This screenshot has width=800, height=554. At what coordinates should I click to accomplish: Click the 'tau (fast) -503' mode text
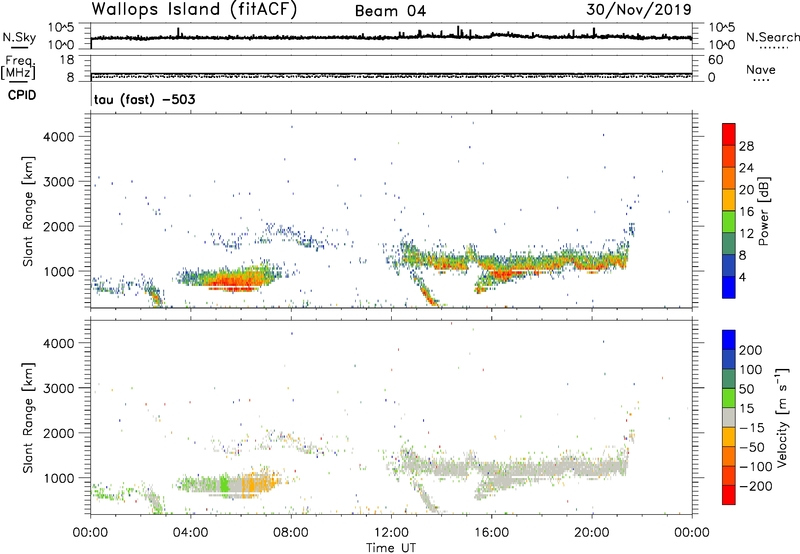pyautogui.click(x=144, y=99)
